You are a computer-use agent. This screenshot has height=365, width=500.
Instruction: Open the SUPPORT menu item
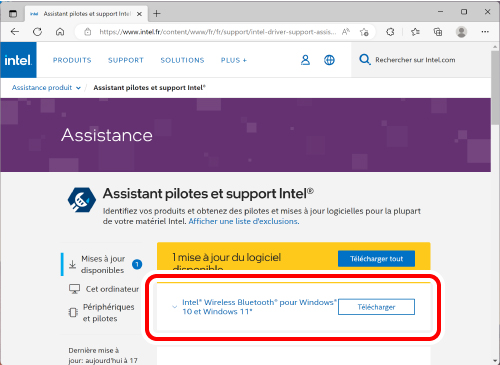coord(126,60)
